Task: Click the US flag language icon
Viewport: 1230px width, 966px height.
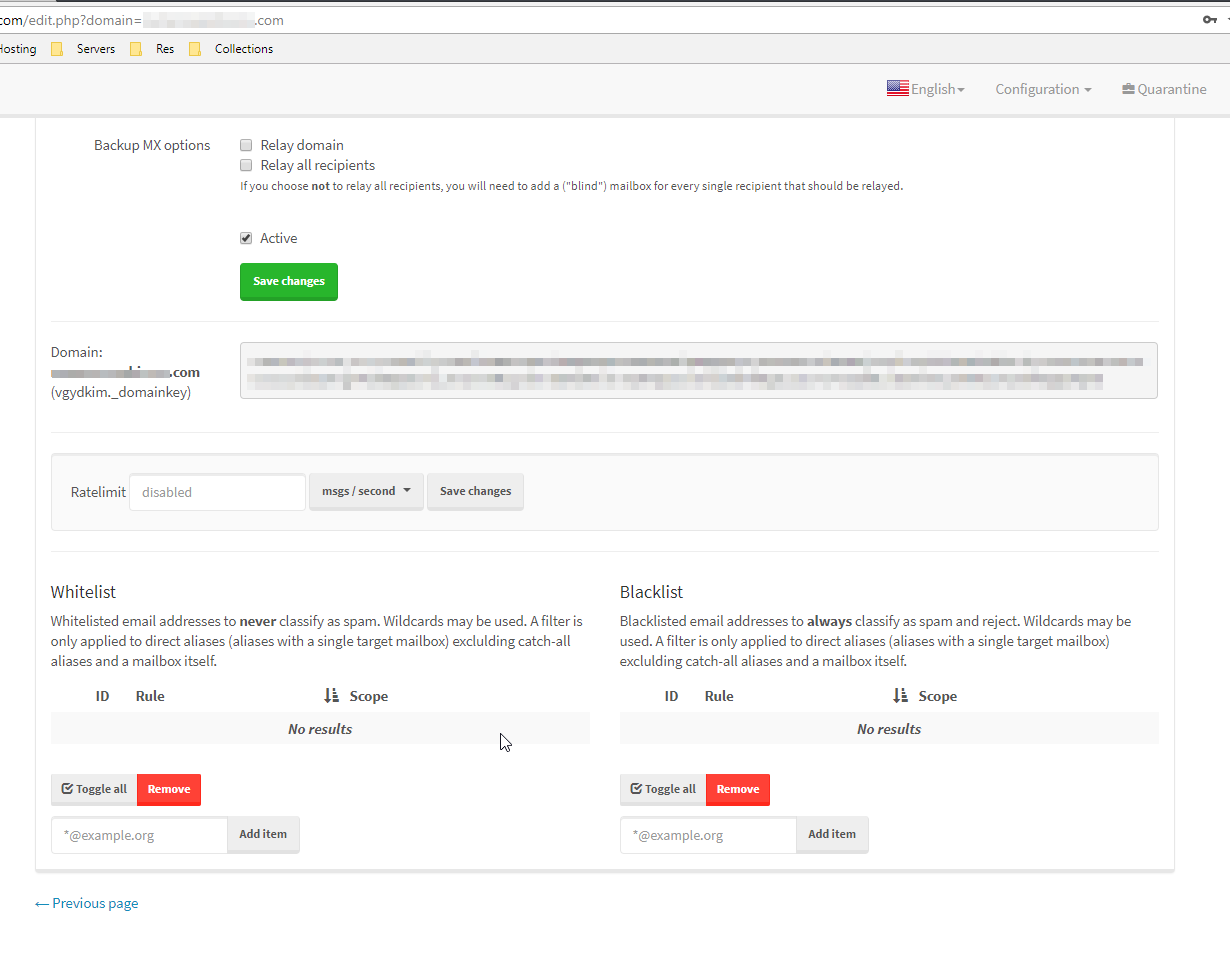Action: (x=897, y=88)
